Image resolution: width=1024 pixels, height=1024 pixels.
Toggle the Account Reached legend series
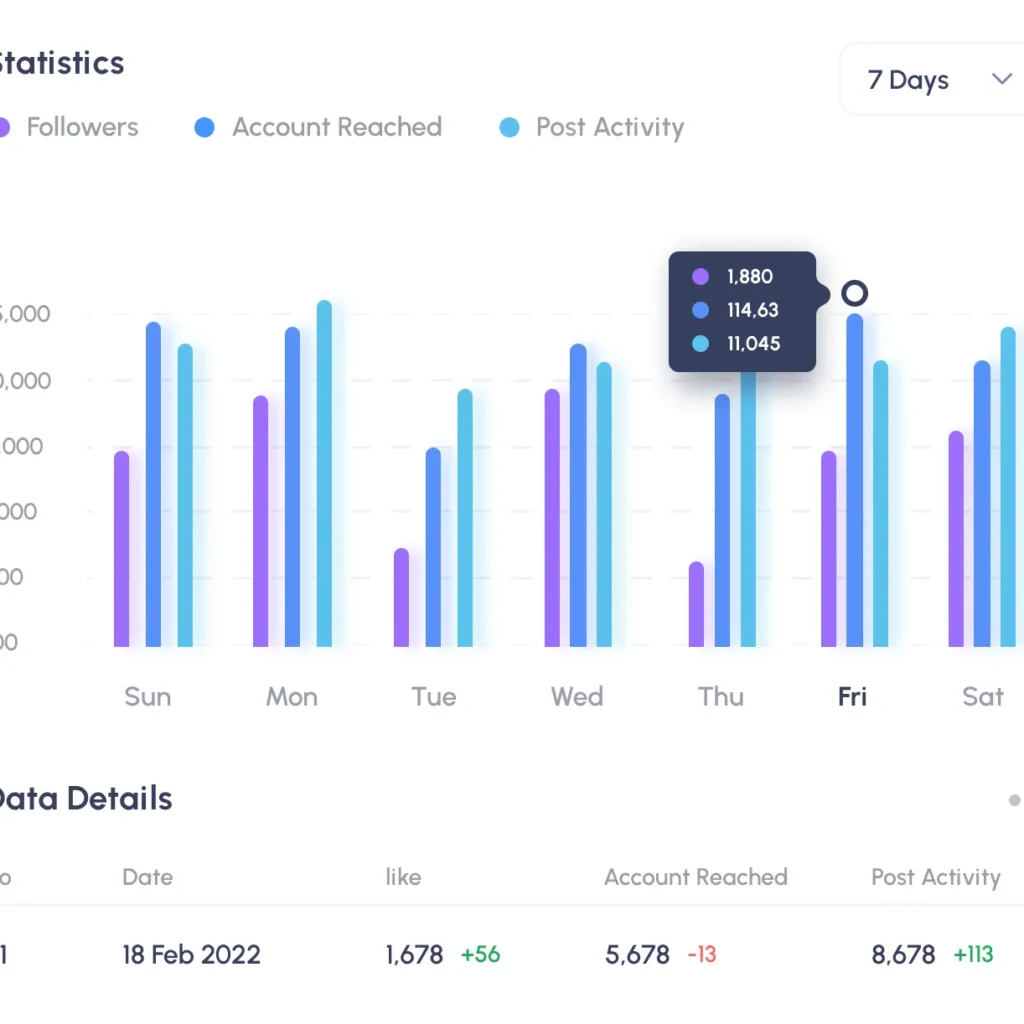336,127
